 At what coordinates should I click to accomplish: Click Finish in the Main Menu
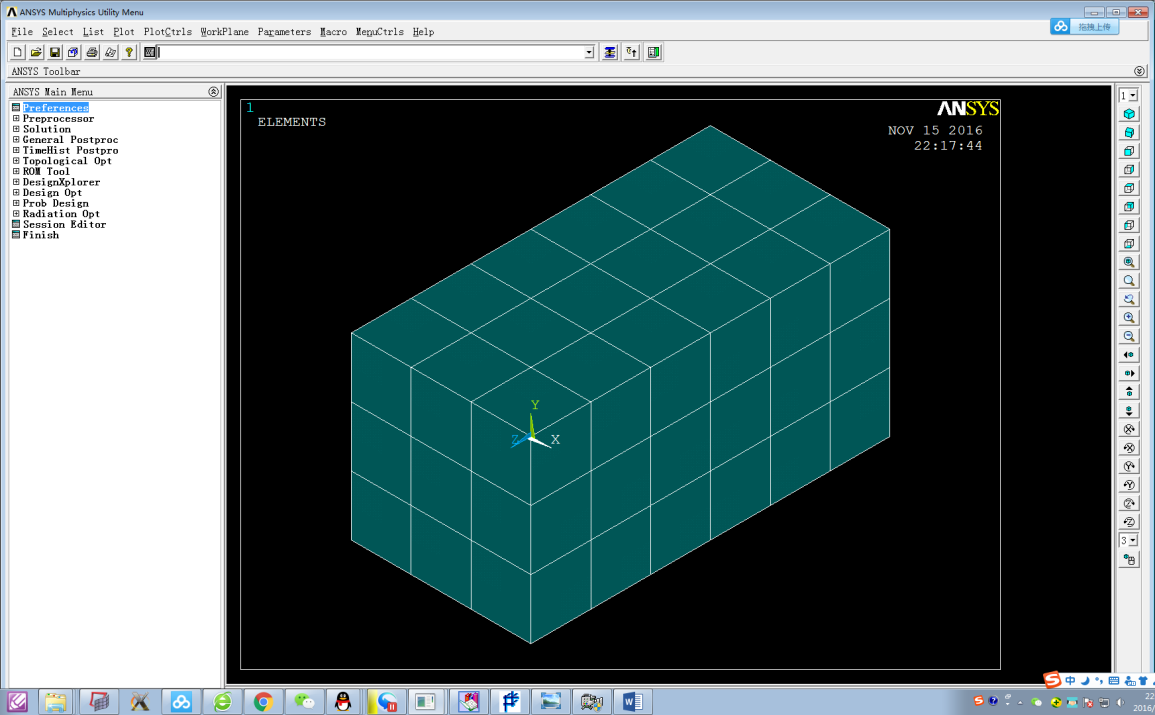(x=41, y=235)
